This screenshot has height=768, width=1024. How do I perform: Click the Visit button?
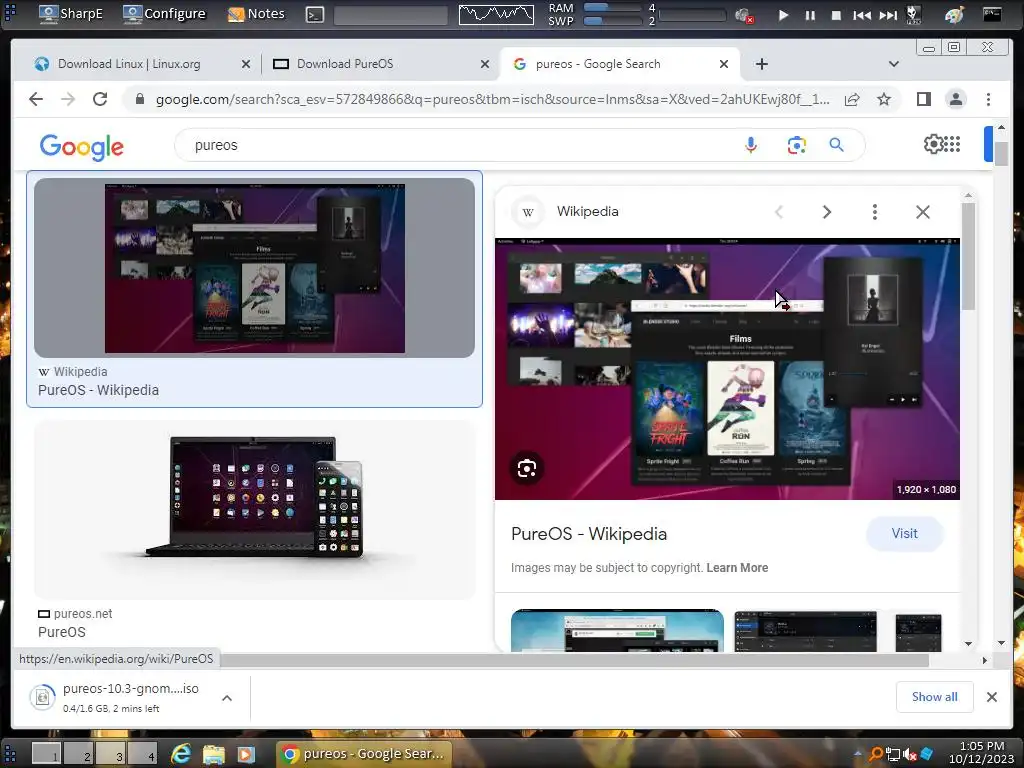tap(904, 534)
